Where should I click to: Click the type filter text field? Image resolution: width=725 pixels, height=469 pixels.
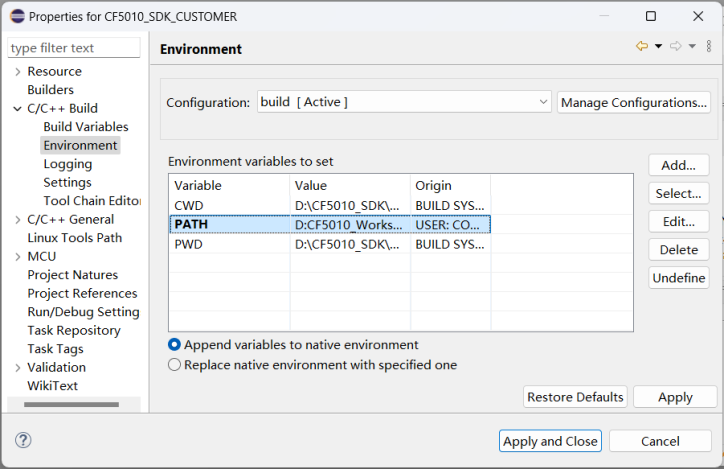tap(74, 48)
